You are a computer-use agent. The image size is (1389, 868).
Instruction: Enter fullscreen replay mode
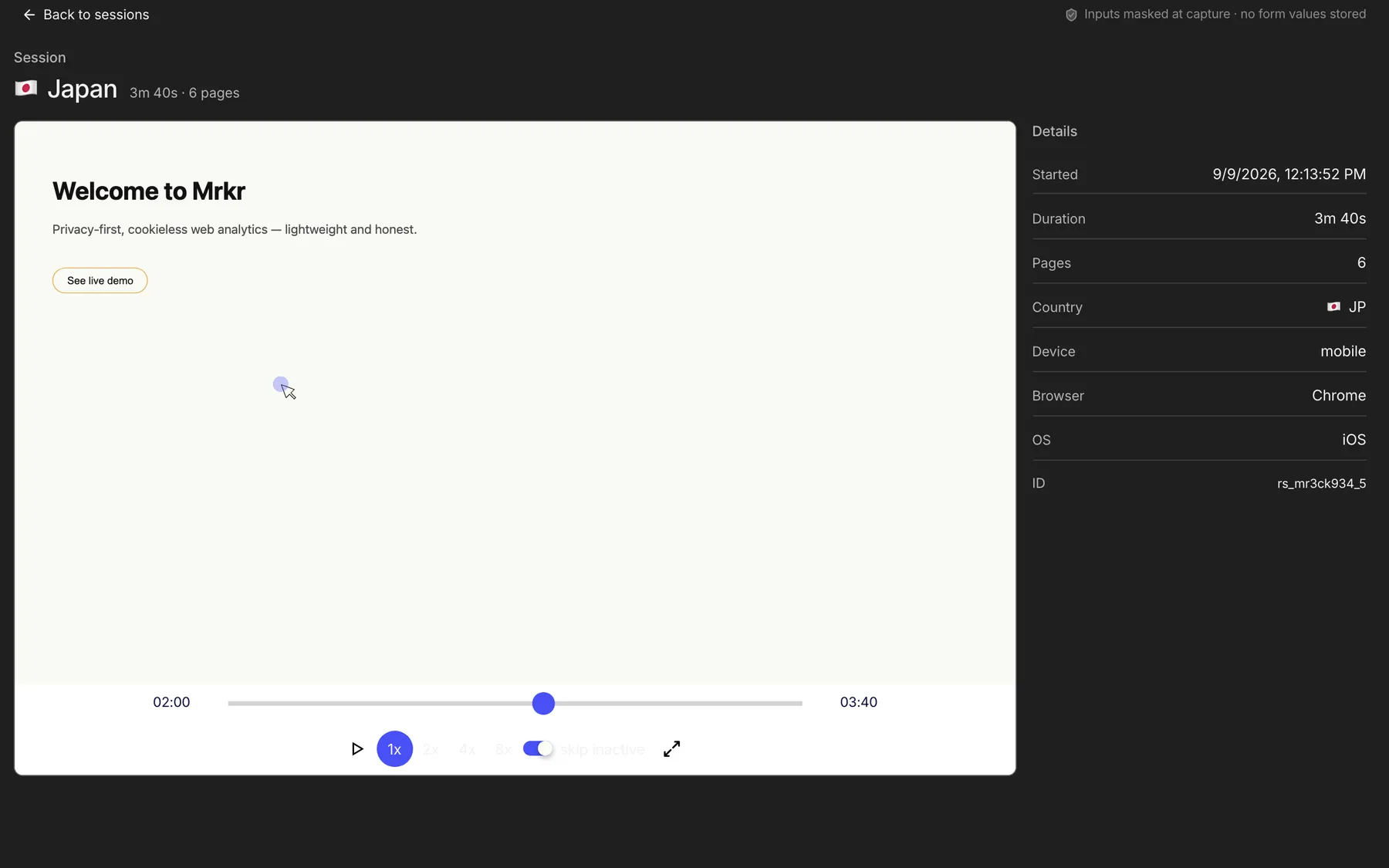click(671, 749)
